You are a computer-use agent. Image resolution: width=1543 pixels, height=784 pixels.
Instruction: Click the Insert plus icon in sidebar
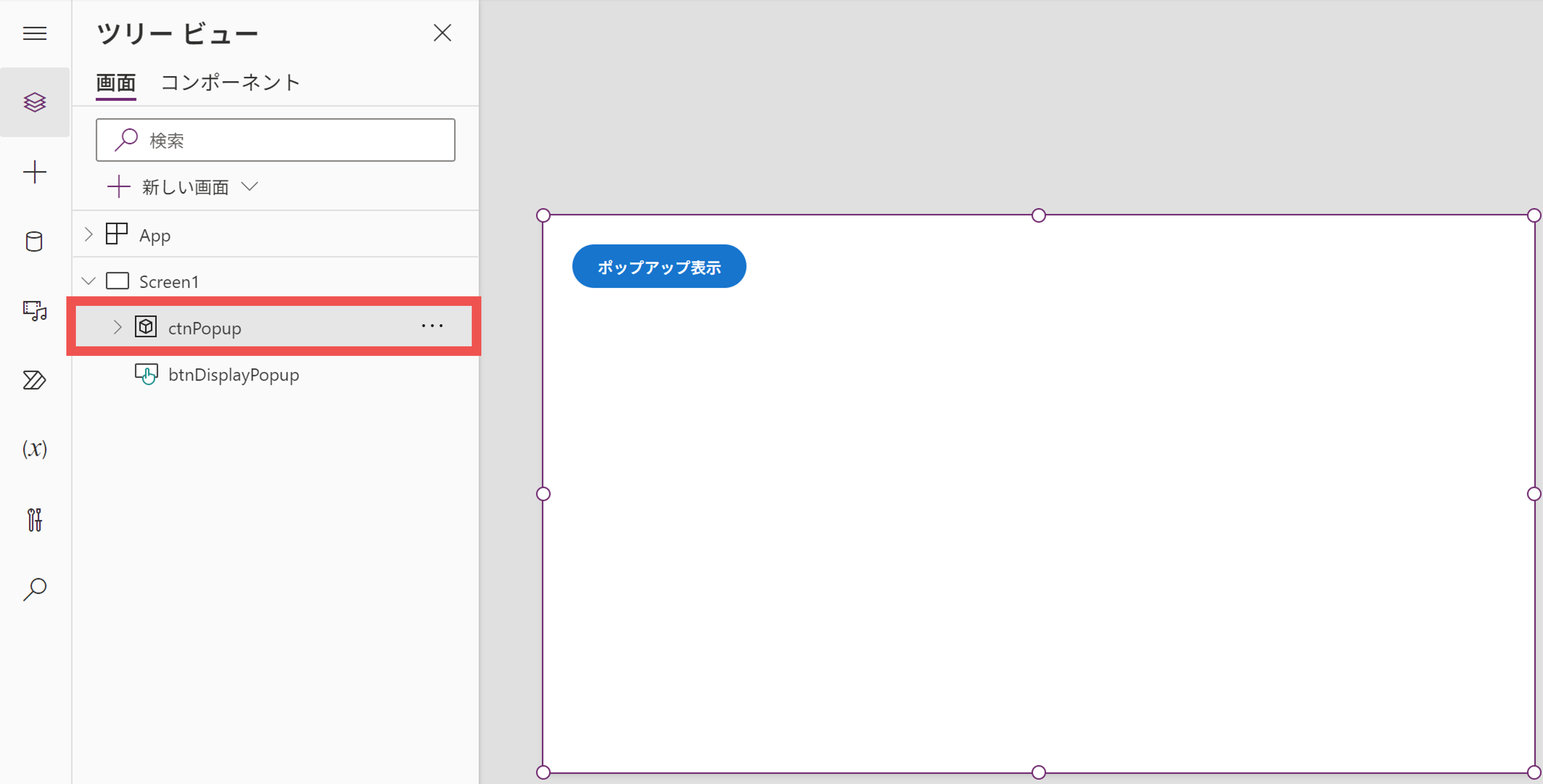click(35, 172)
